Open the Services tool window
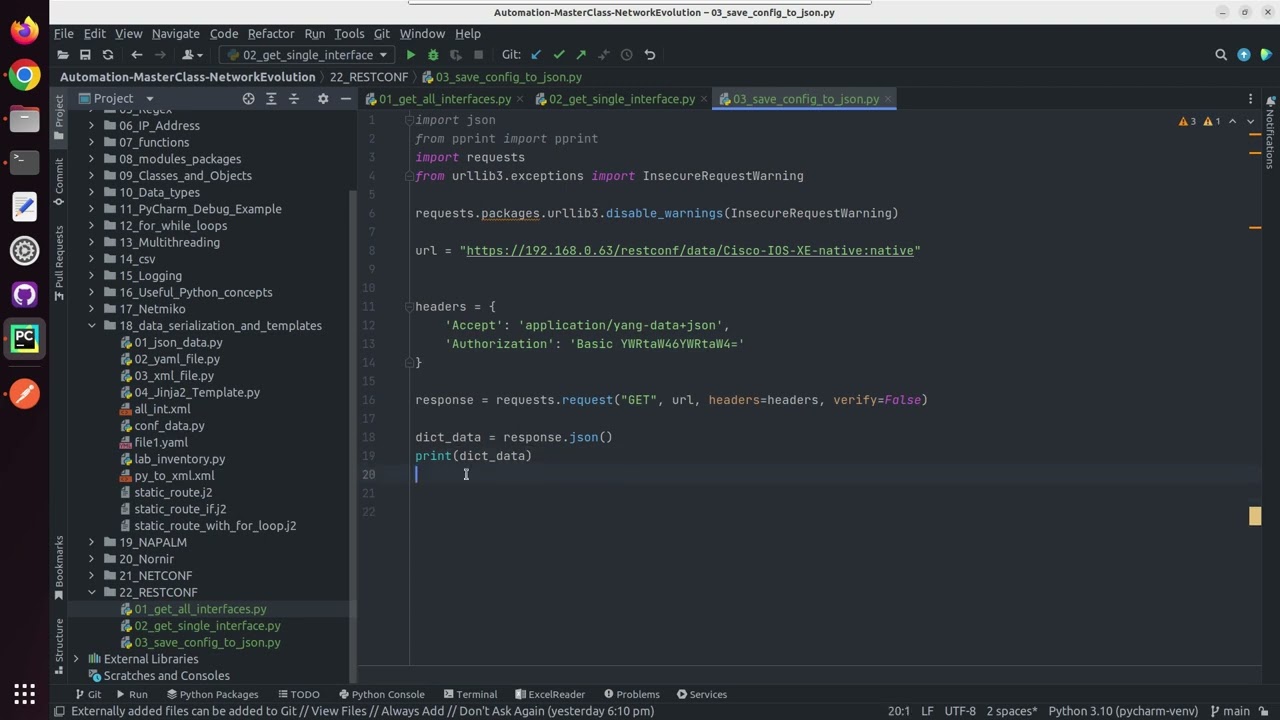Image resolution: width=1280 pixels, height=720 pixels. (702, 695)
